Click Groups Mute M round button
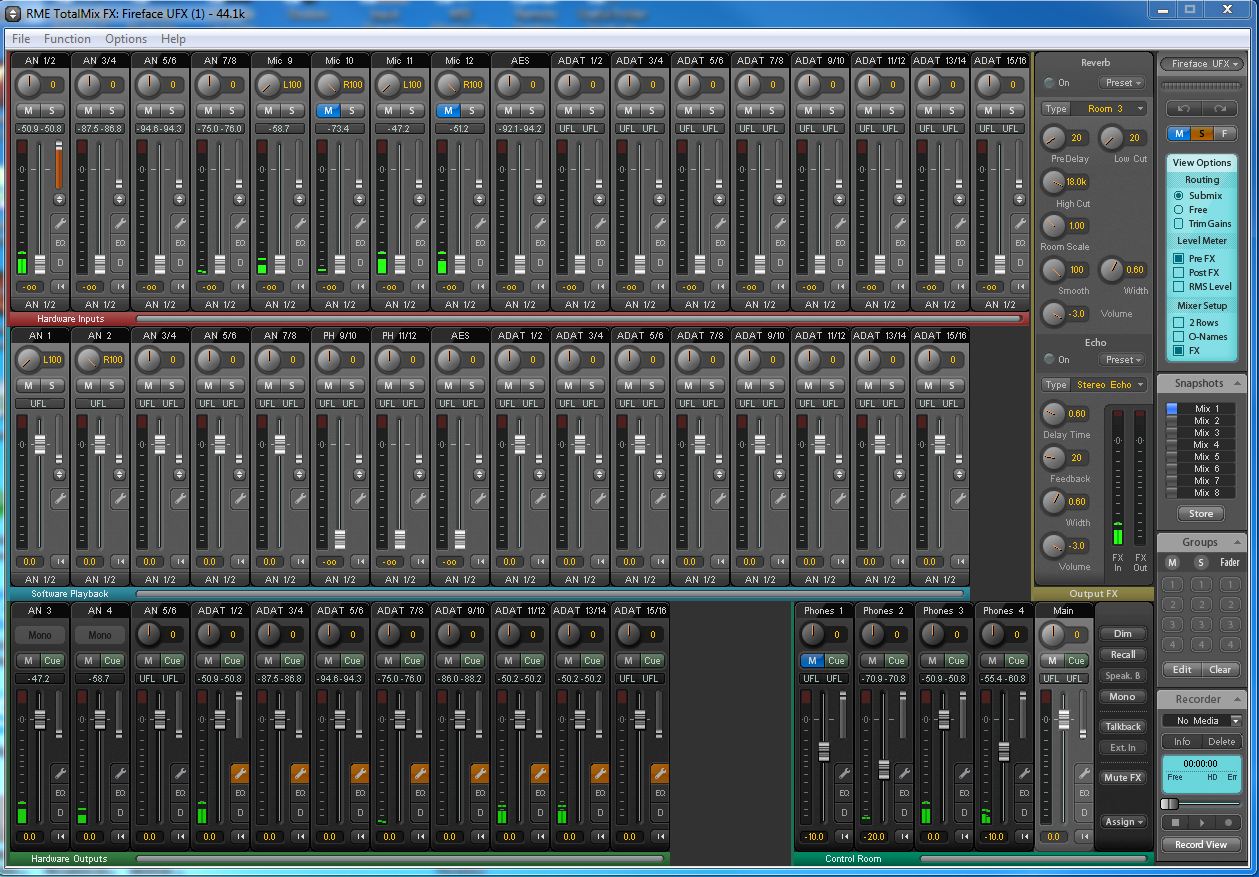This screenshot has height=877, width=1259. [x=1172, y=562]
